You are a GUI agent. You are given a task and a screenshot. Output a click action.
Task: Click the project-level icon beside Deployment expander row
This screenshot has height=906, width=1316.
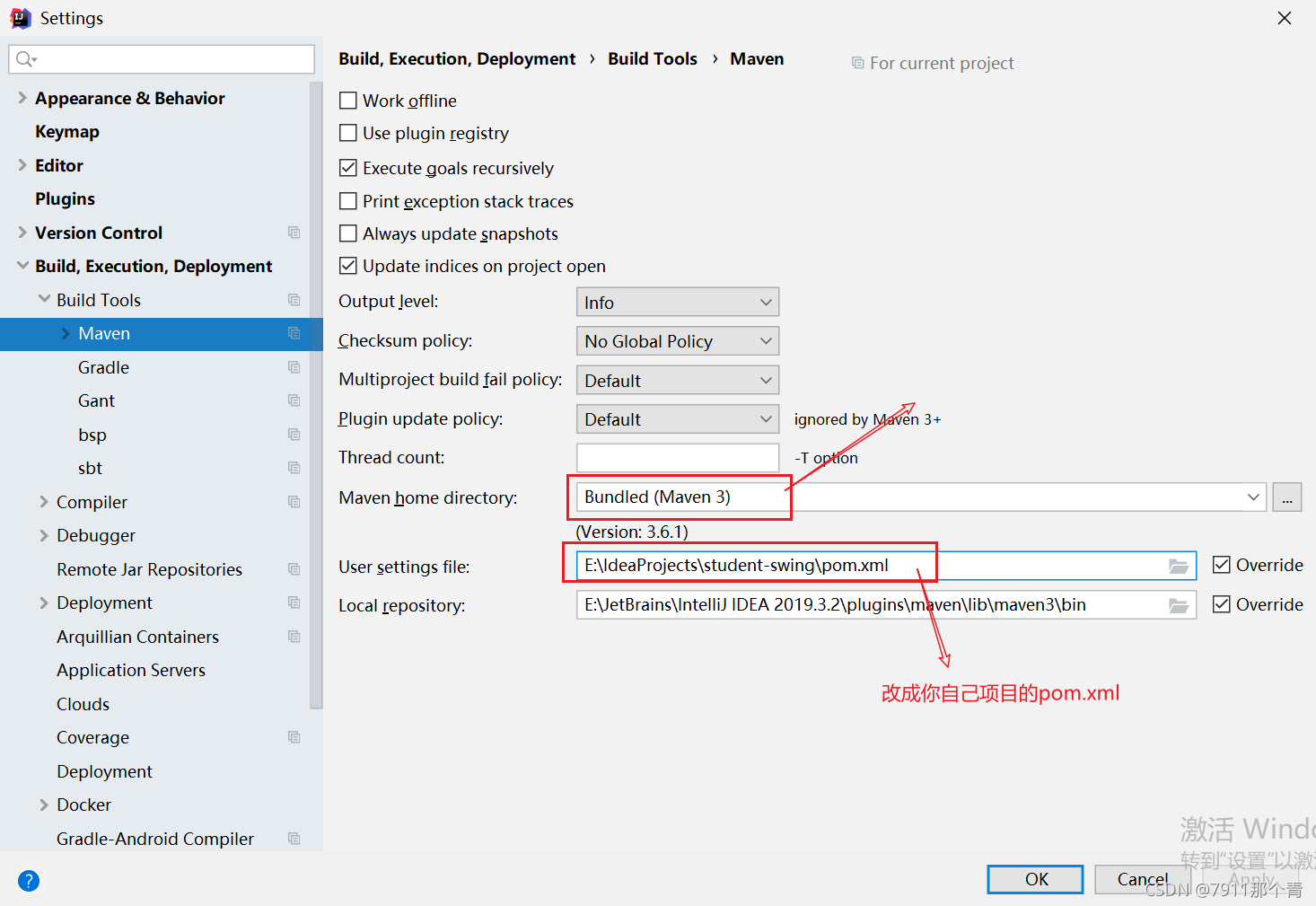pos(294,603)
